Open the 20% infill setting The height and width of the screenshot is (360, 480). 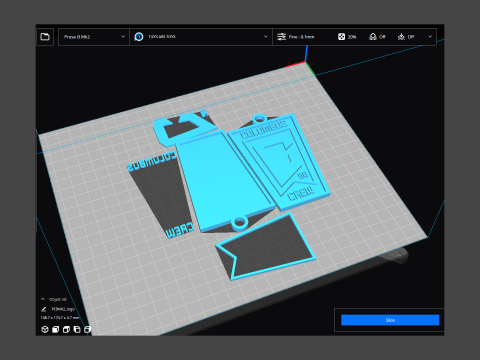347,37
